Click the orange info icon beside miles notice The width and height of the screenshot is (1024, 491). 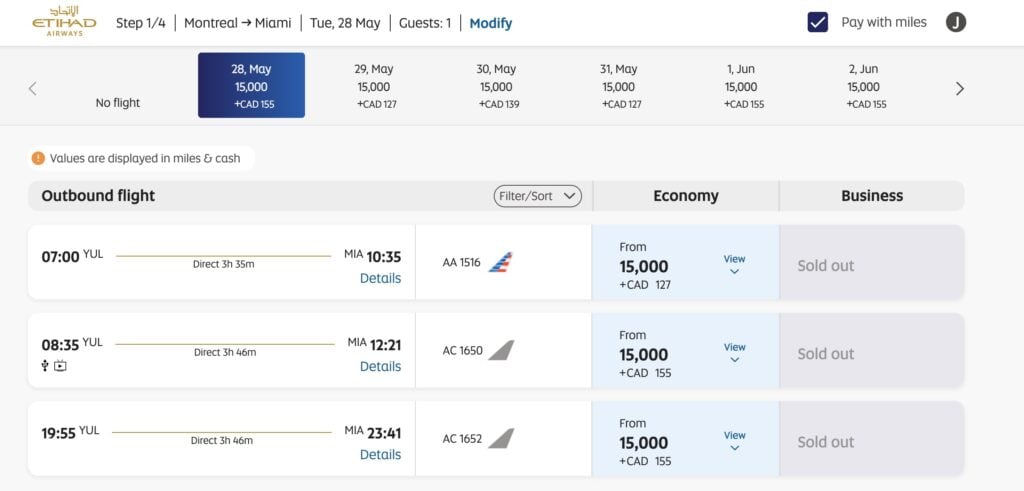38,158
